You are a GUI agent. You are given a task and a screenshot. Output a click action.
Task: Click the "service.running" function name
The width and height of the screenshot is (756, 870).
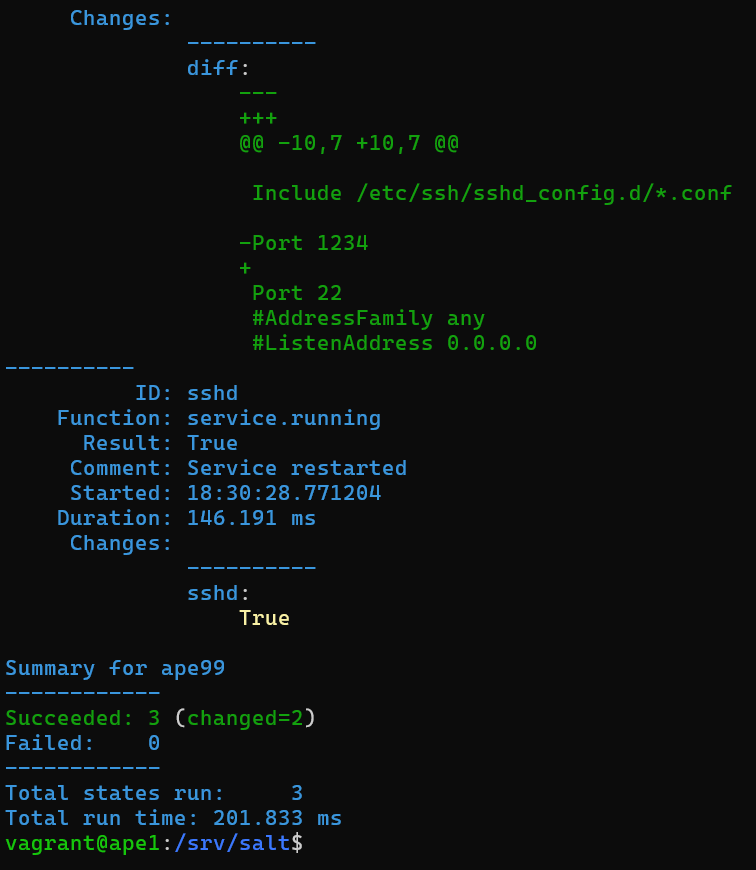tap(284, 418)
